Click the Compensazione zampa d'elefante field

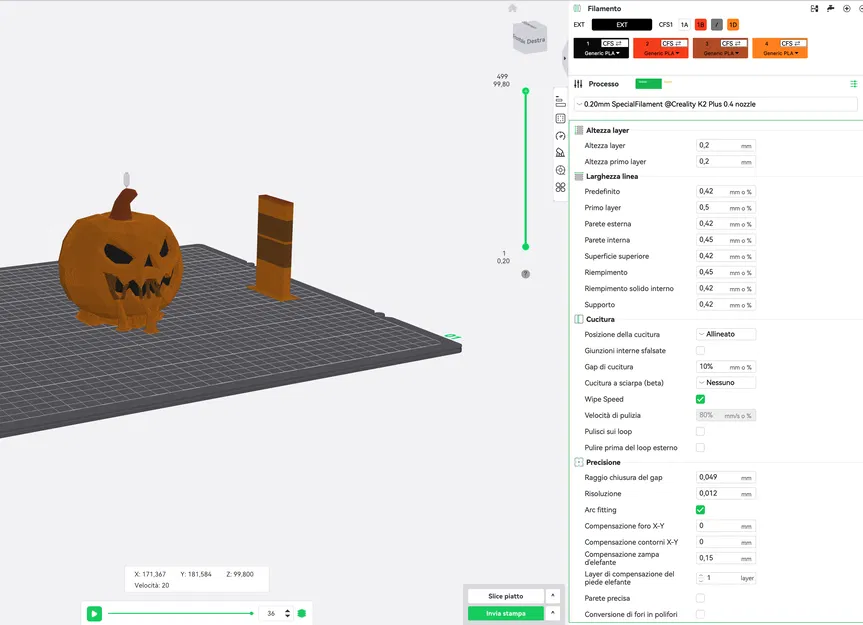726,558
